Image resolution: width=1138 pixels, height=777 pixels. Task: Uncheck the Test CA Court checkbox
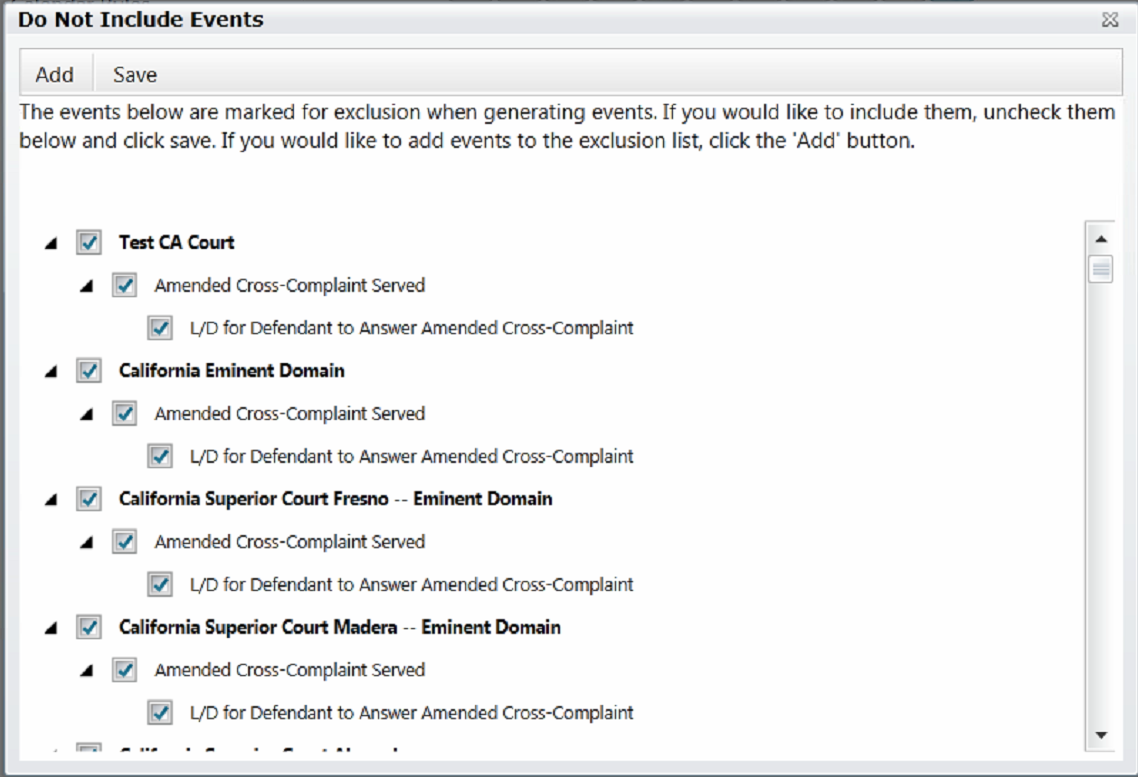[x=89, y=242]
